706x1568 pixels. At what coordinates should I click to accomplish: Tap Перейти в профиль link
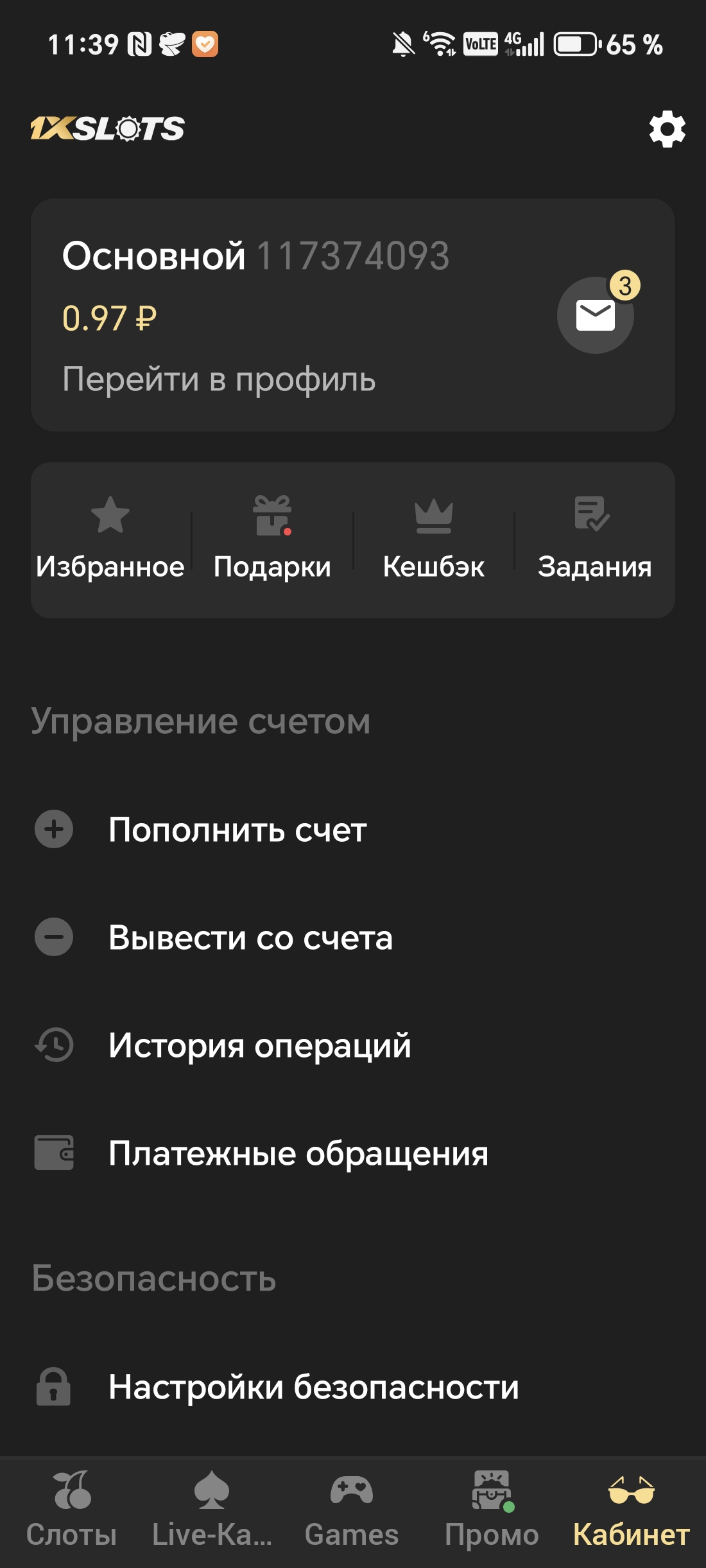219,379
